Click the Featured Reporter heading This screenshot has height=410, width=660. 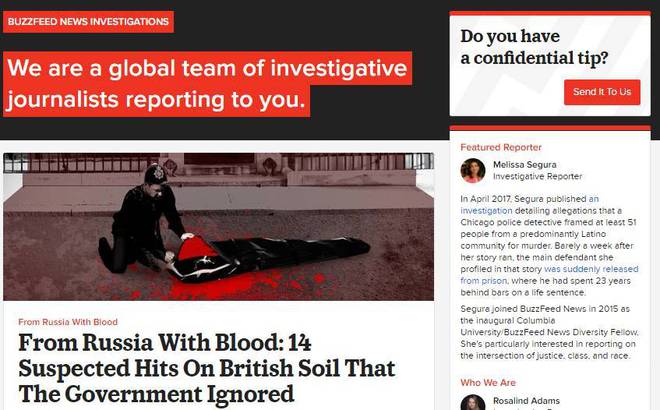(x=501, y=147)
